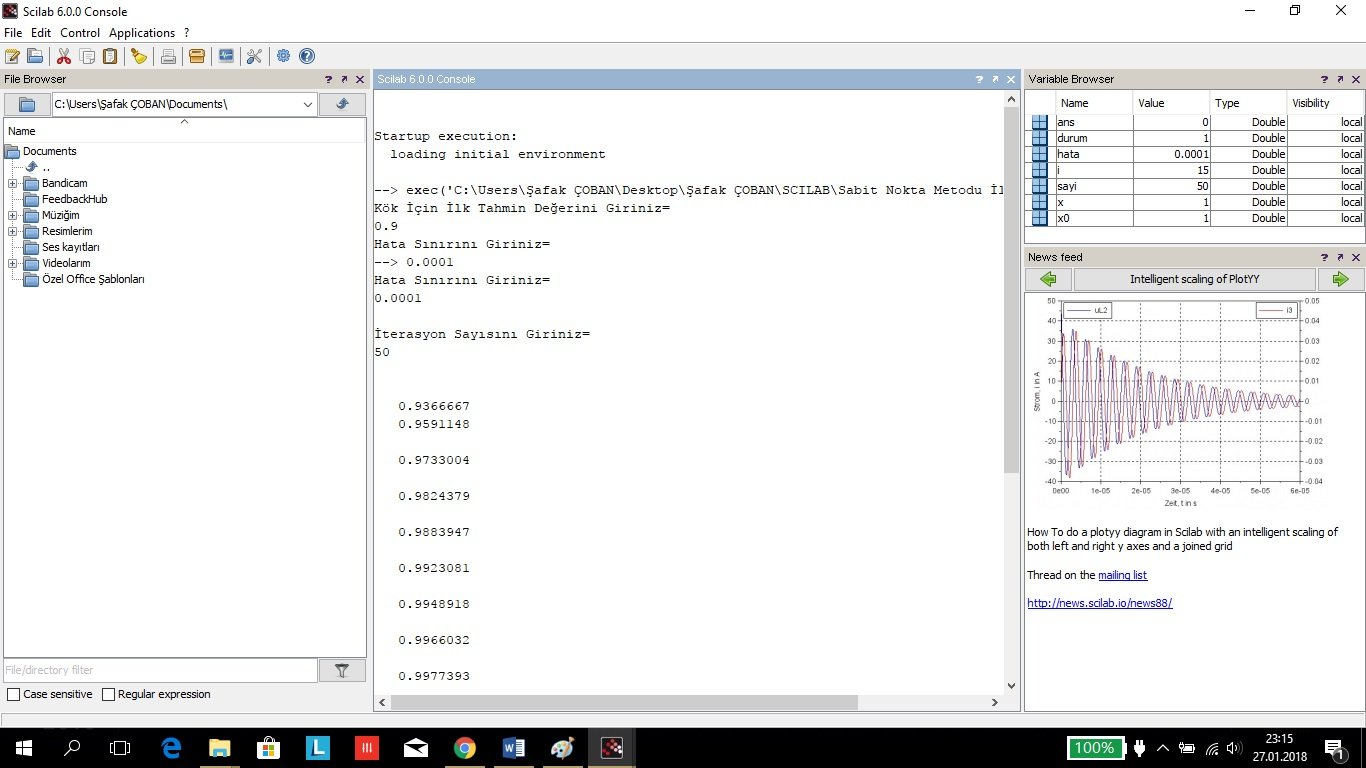The height and width of the screenshot is (768, 1366).
Task: Enable the Regular expression checkbox
Action: click(109, 694)
